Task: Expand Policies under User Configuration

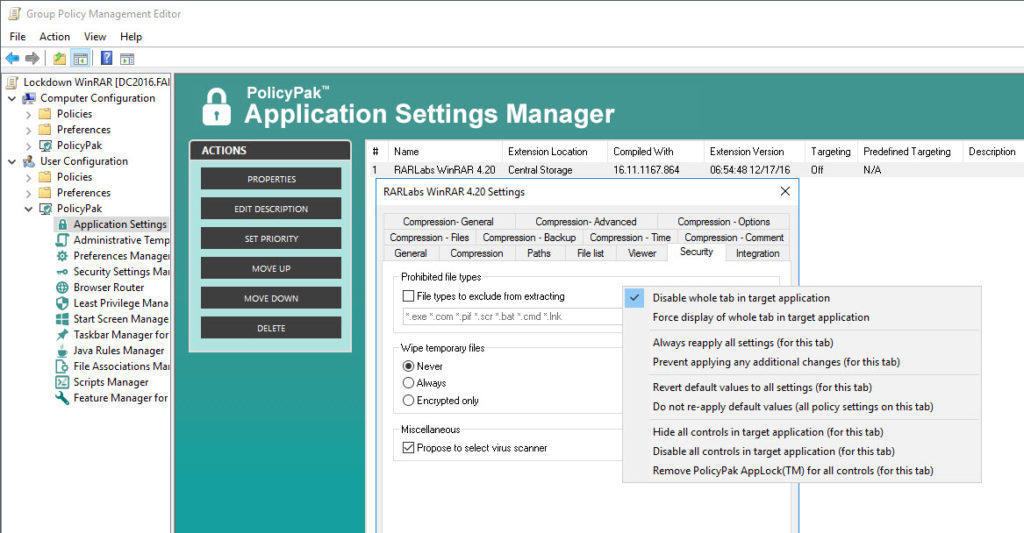Action: [x=28, y=177]
